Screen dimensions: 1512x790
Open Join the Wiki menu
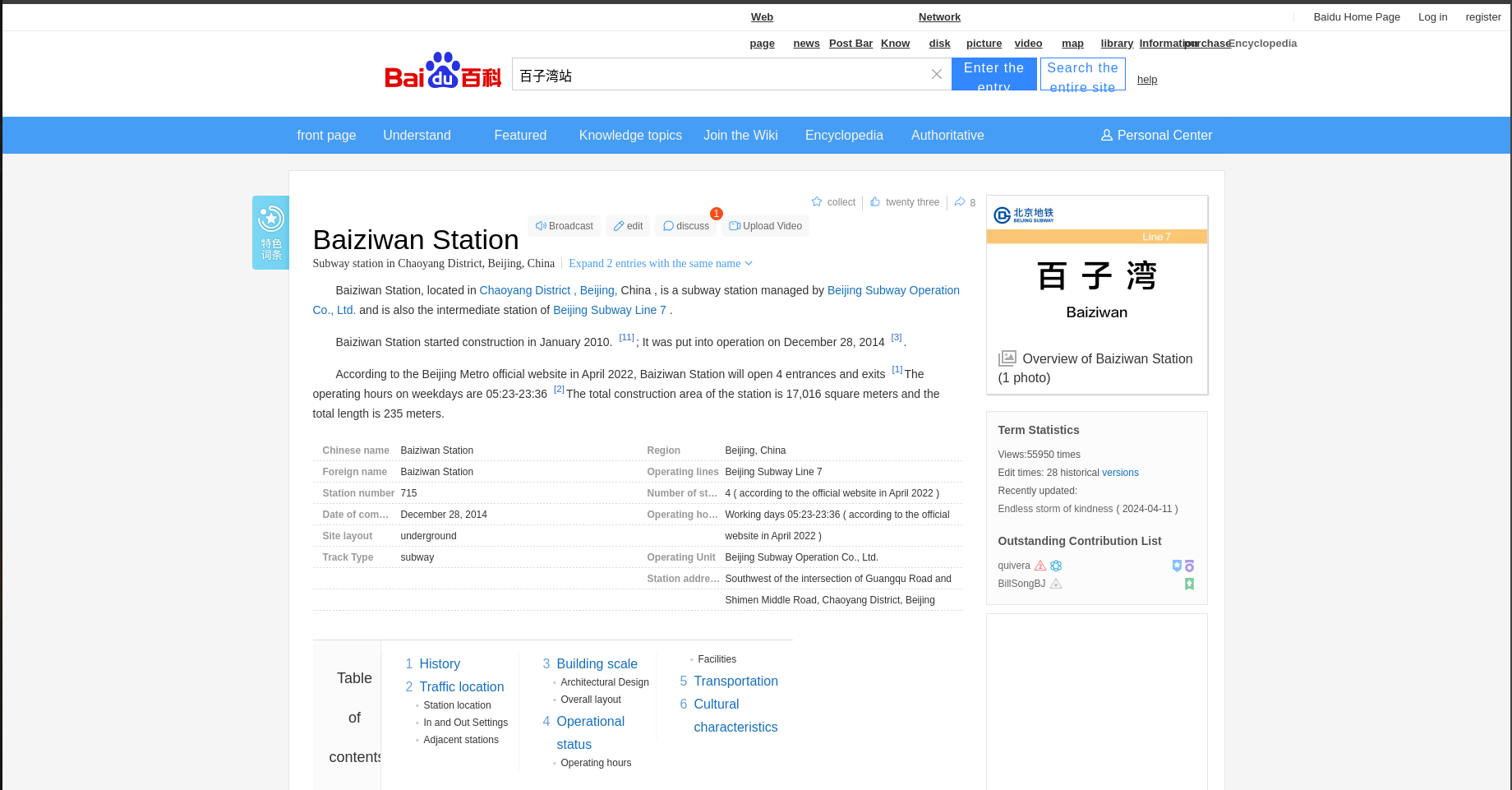click(x=740, y=135)
